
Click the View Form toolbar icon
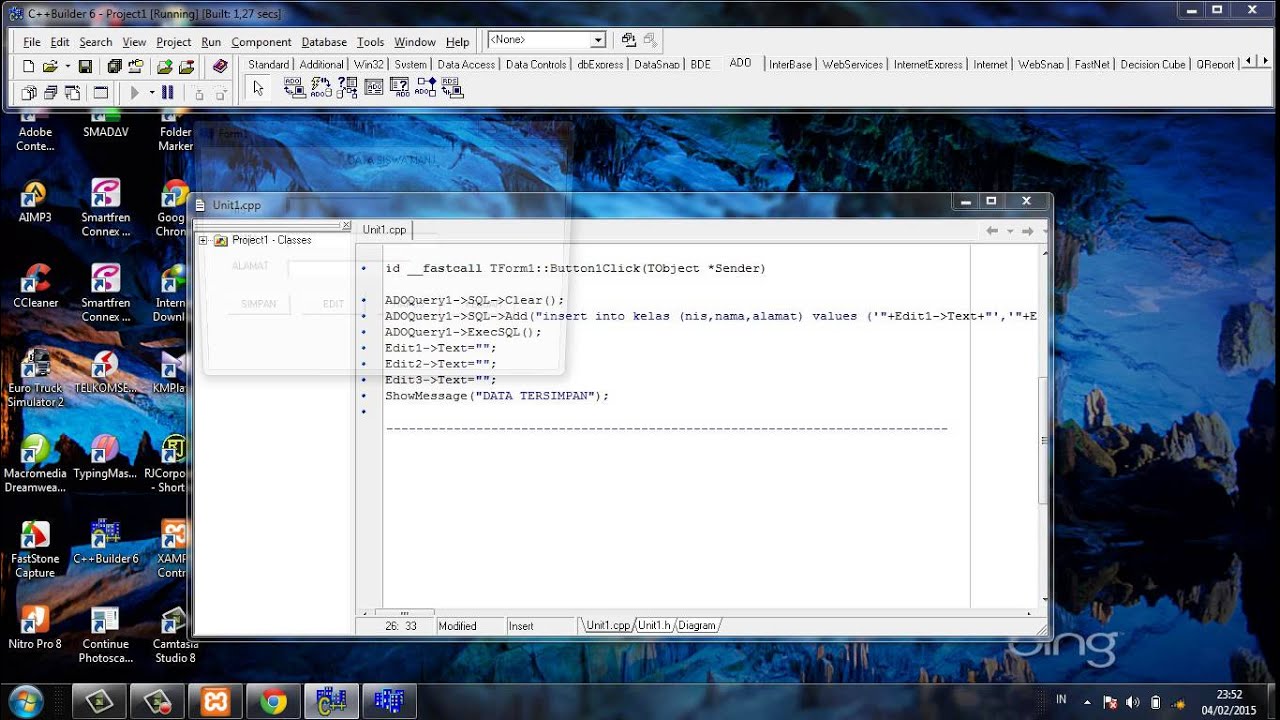click(50, 93)
